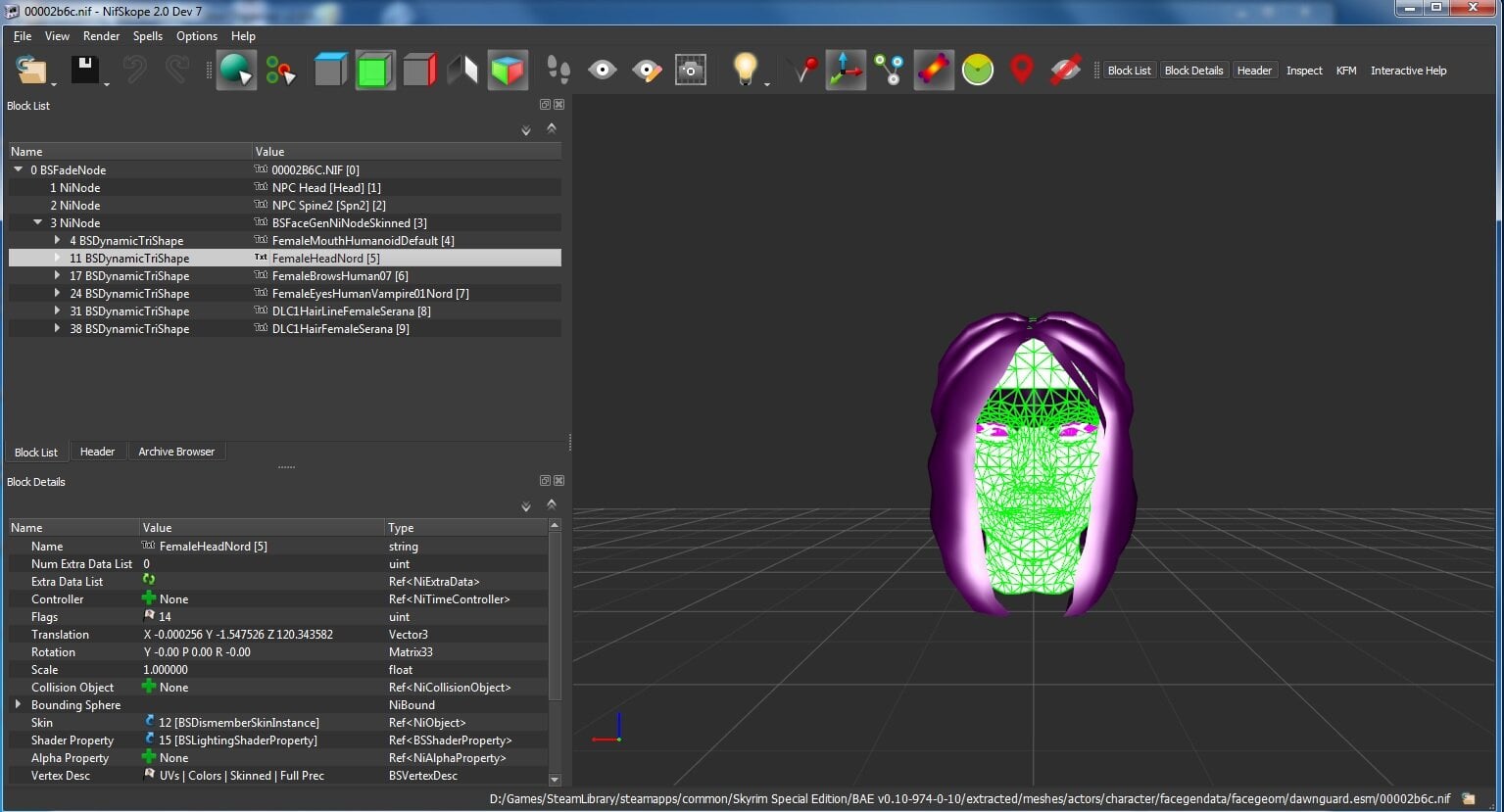Expand the 38 BSDynamicTriShape node

[x=57, y=328]
